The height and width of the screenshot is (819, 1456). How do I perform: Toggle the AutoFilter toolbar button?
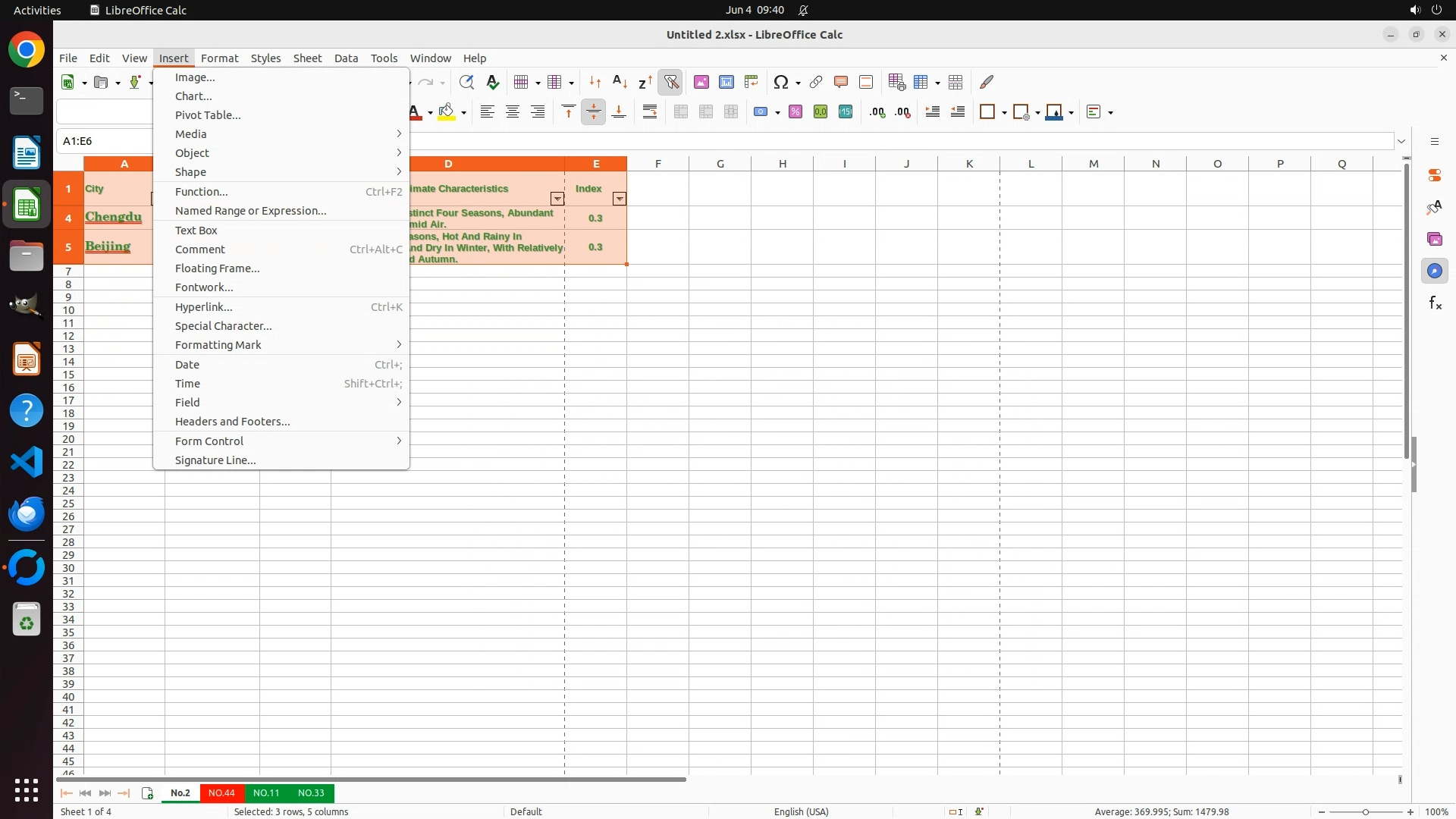tap(671, 82)
